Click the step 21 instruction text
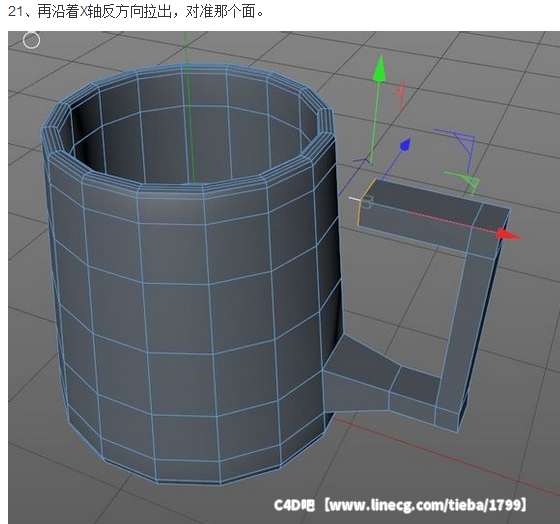The image size is (560, 524). click(x=136, y=12)
